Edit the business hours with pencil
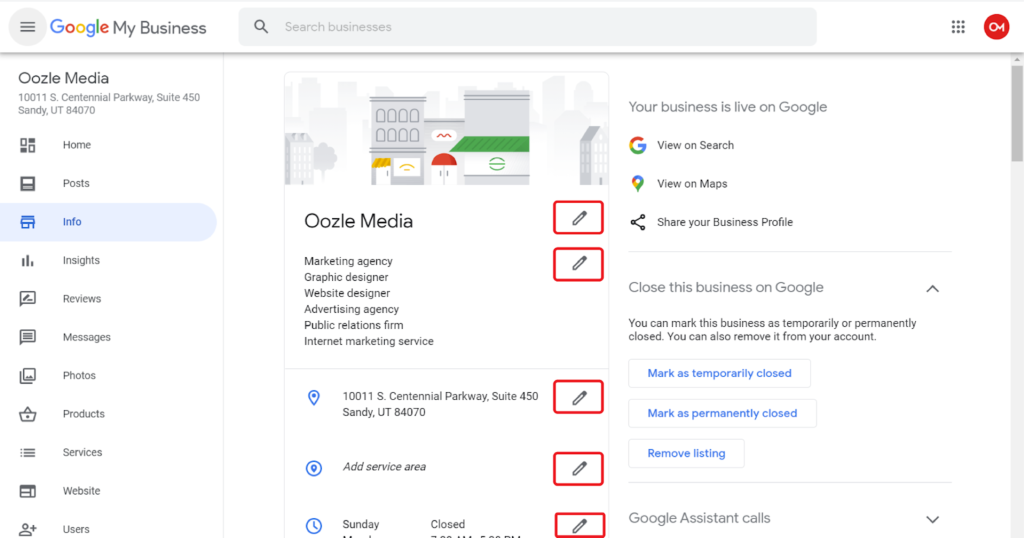Image resolution: width=1024 pixels, height=538 pixels. pyautogui.click(x=579, y=526)
